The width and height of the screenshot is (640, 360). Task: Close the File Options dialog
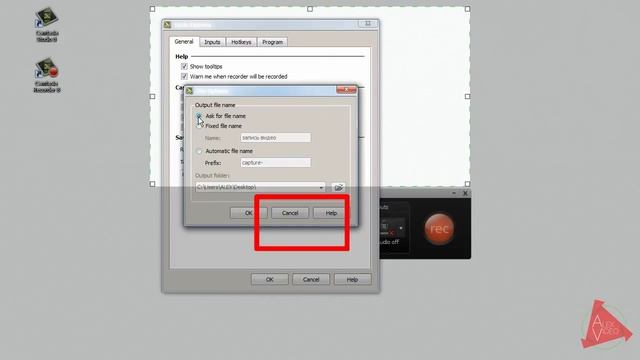pos(346,90)
